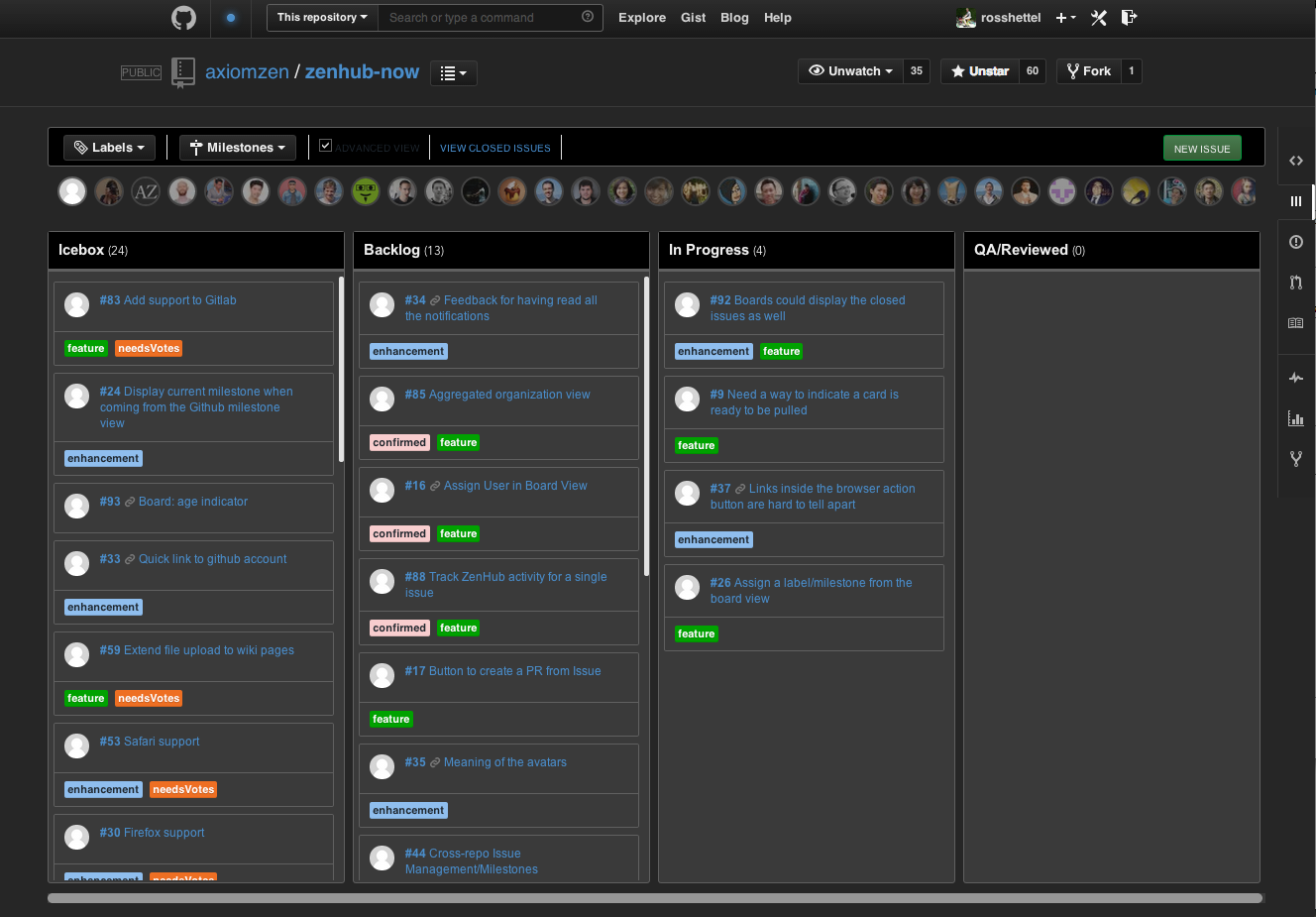Click the In Progress column header
1316x917 pixels.
click(806, 250)
